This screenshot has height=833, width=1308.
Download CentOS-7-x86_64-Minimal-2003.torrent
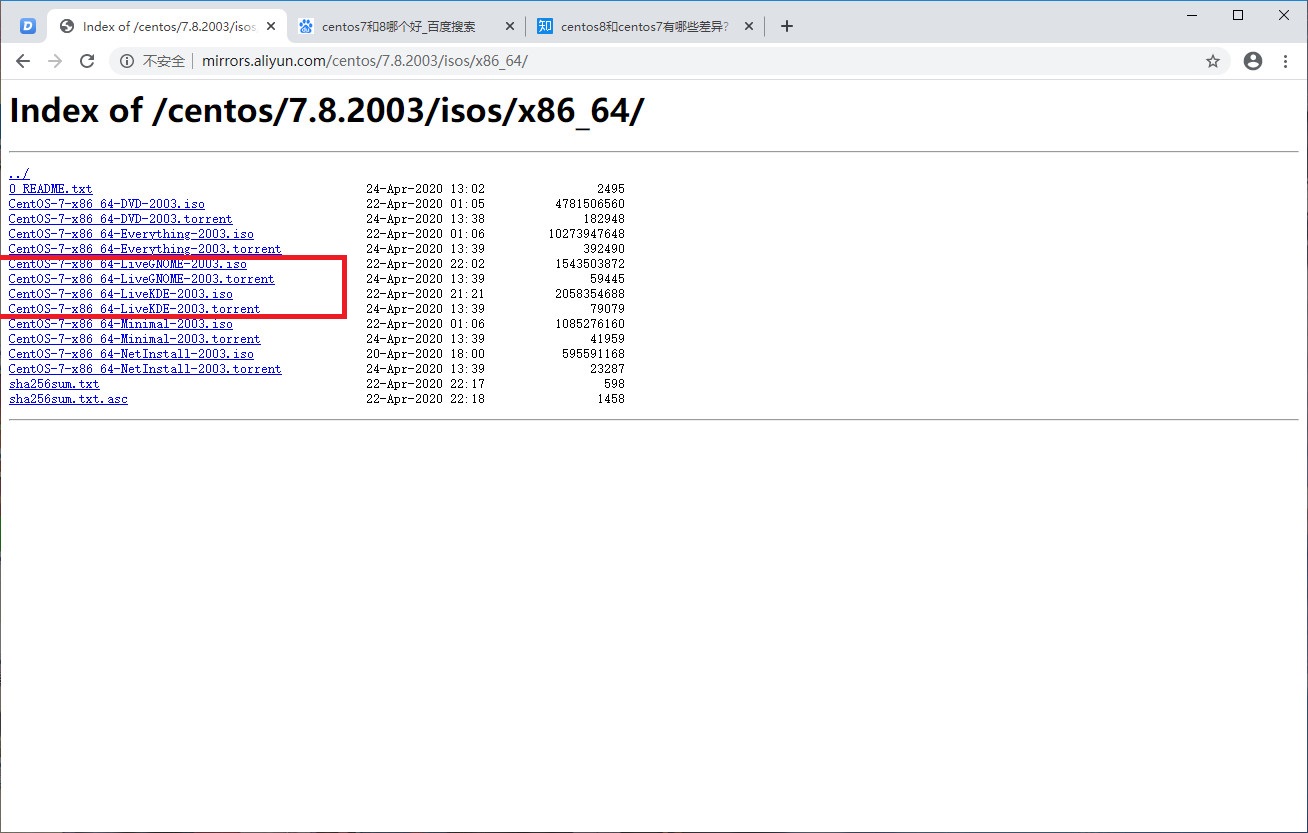(x=134, y=339)
